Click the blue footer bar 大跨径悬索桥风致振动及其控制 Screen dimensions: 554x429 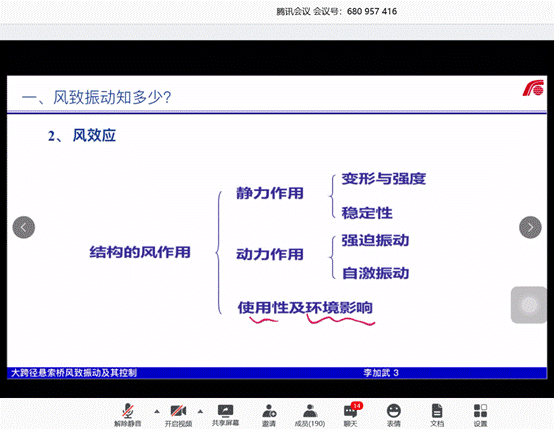click(x=277, y=372)
